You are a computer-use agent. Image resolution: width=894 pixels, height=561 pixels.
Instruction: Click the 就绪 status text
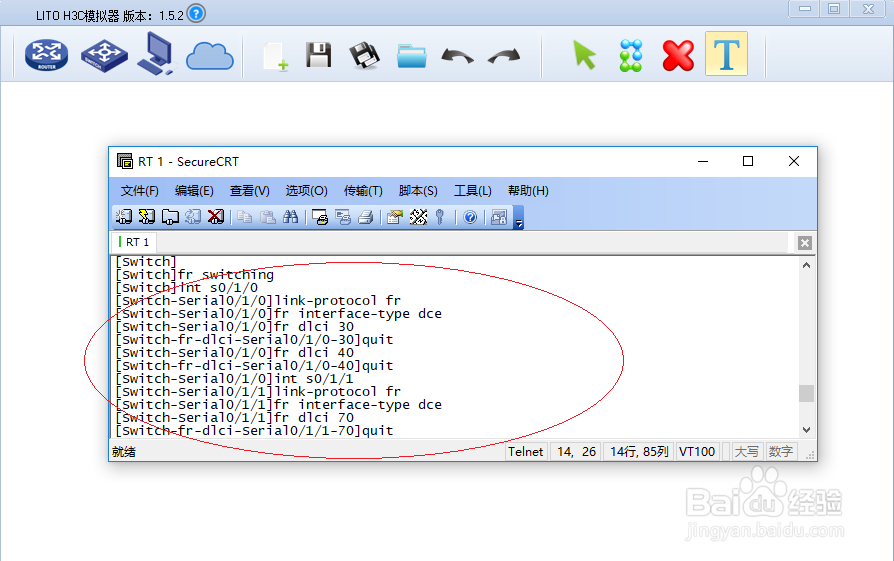tap(124, 452)
